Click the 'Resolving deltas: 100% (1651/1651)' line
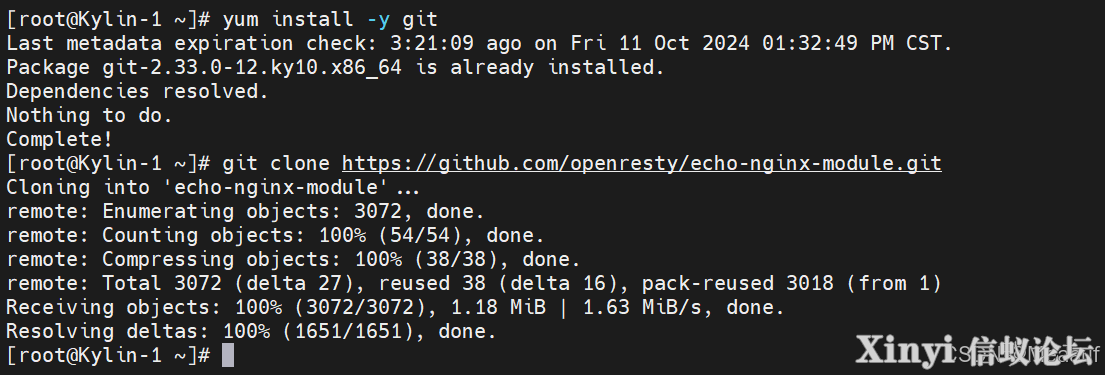1105x375 pixels. click(x=252, y=331)
